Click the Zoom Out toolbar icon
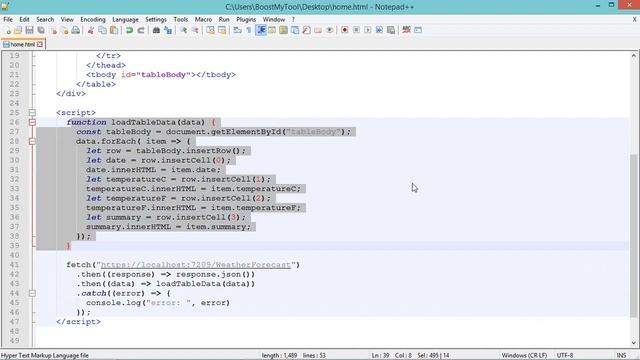Viewport: 640px width, 360px height. click(x=195, y=30)
